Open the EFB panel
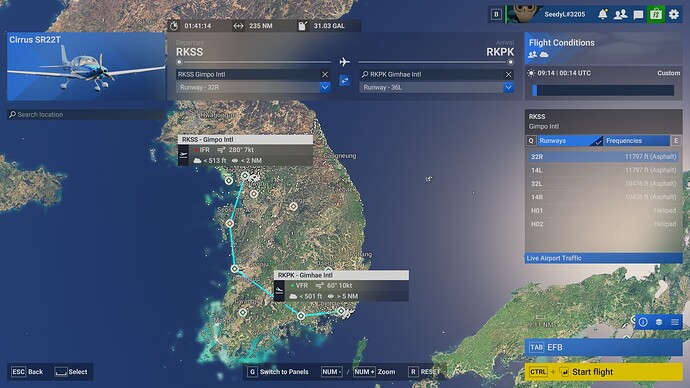Screen dimensions: 690x388 coord(603,347)
